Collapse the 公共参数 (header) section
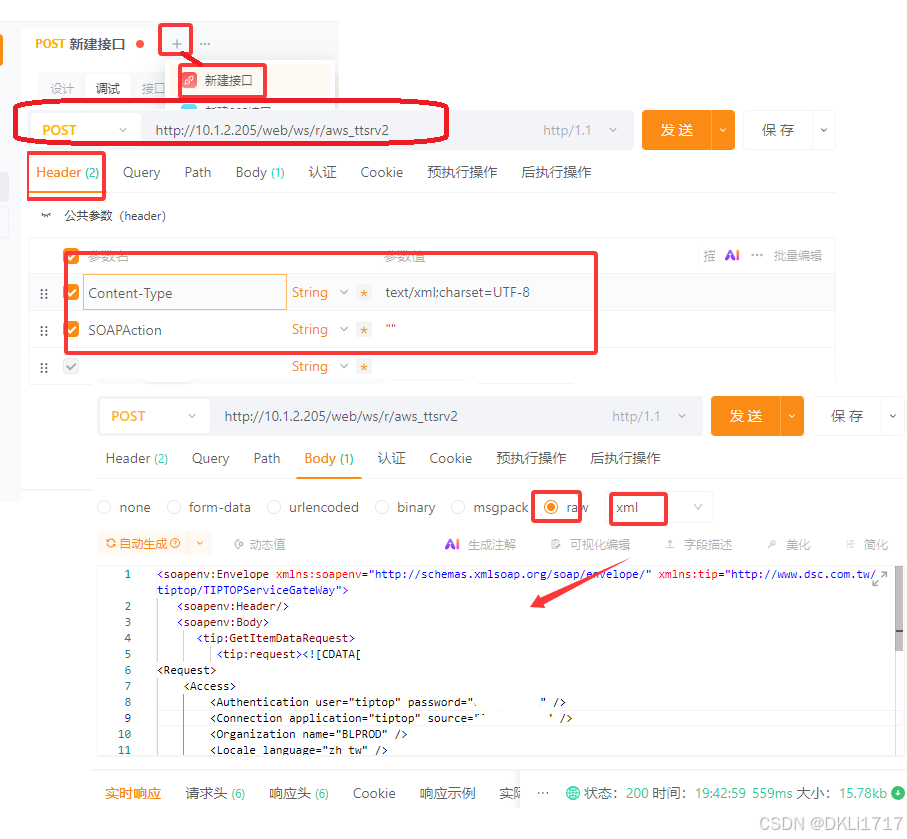Viewport: 907px width, 839px height. (44, 215)
